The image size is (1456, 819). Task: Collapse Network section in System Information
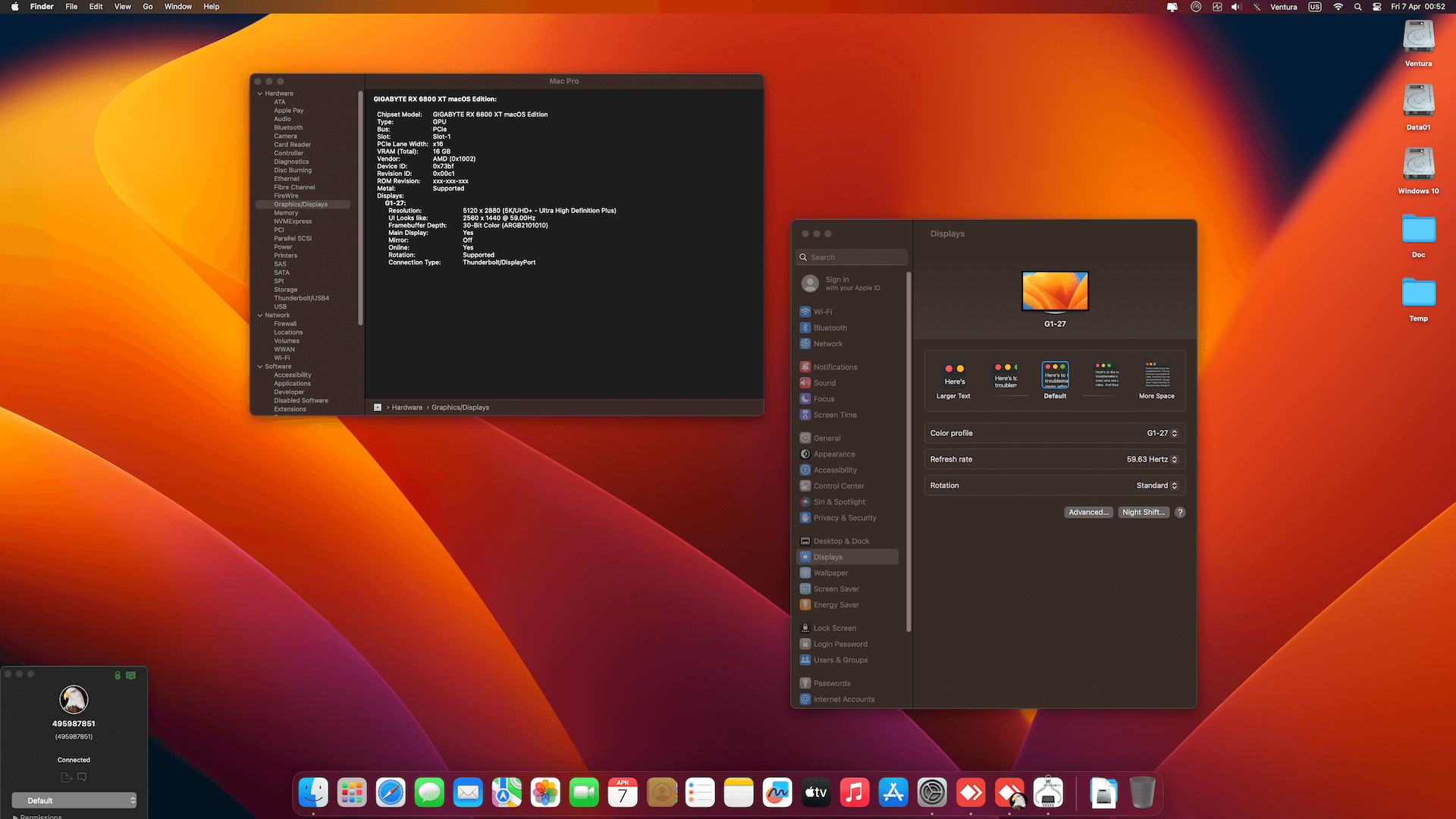click(x=260, y=315)
